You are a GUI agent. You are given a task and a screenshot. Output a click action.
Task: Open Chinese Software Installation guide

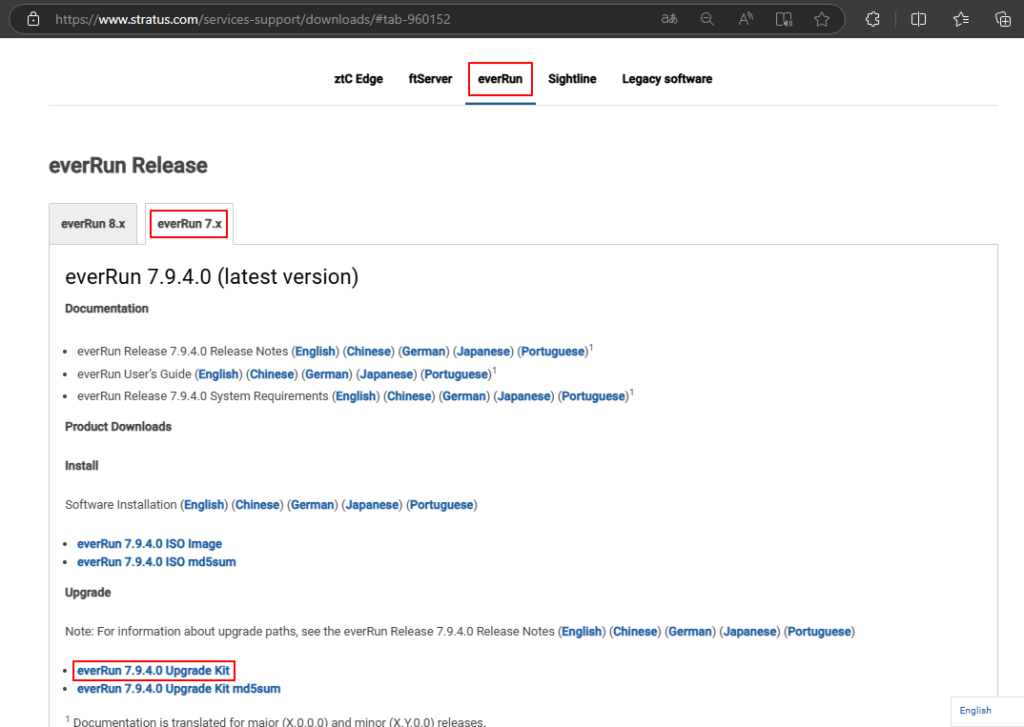pyautogui.click(x=257, y=505)
